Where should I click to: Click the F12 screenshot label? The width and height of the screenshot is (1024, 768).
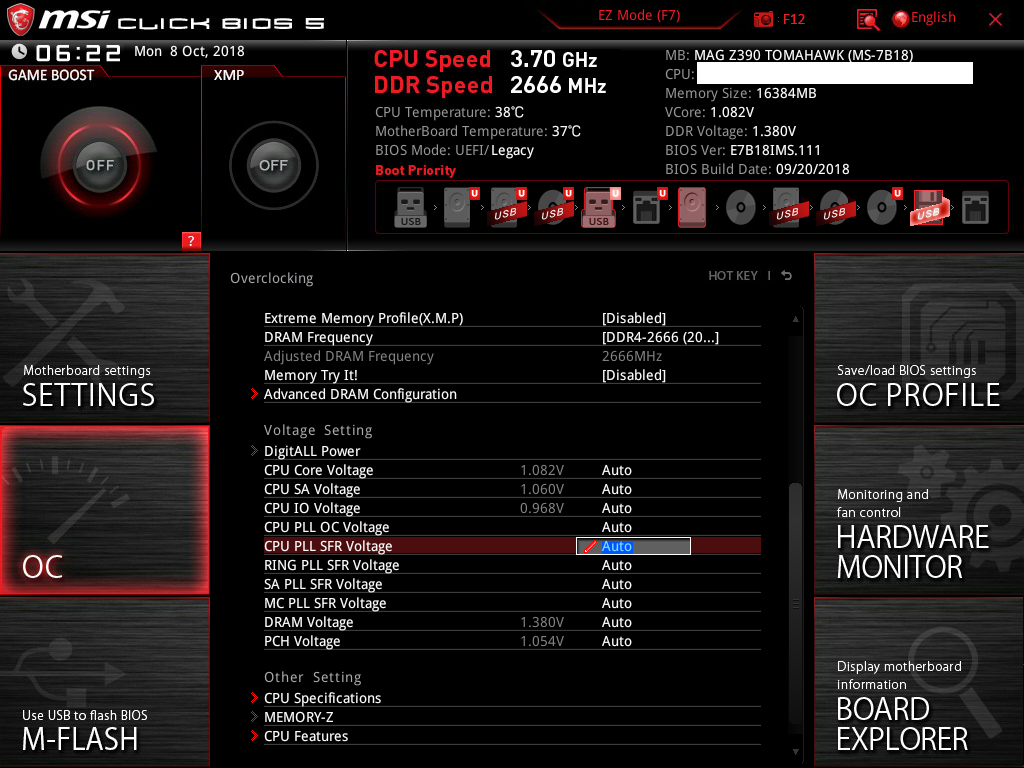coord(793,19)
